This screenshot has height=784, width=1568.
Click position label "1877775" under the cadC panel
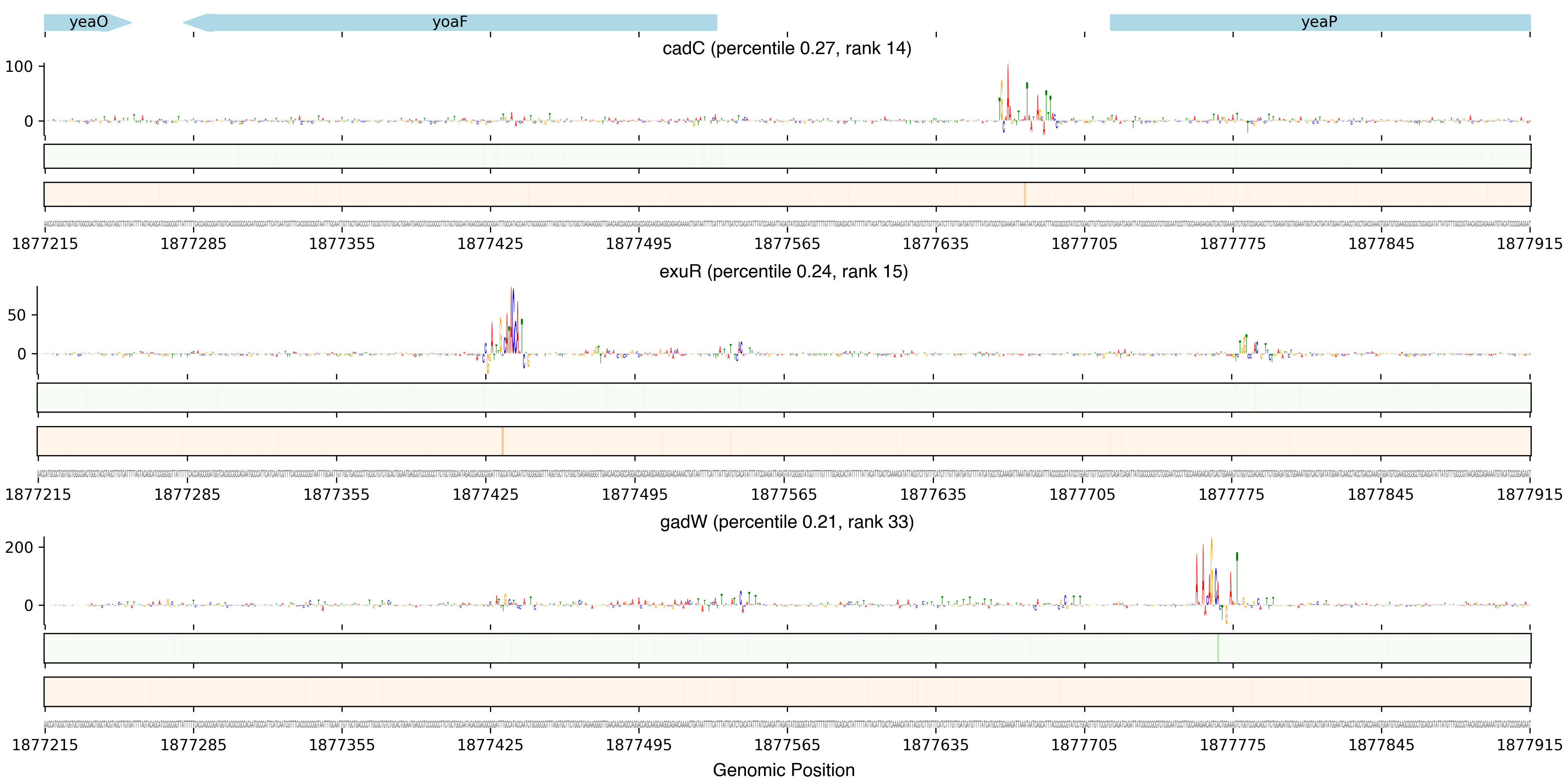[x=1233, y=244]
